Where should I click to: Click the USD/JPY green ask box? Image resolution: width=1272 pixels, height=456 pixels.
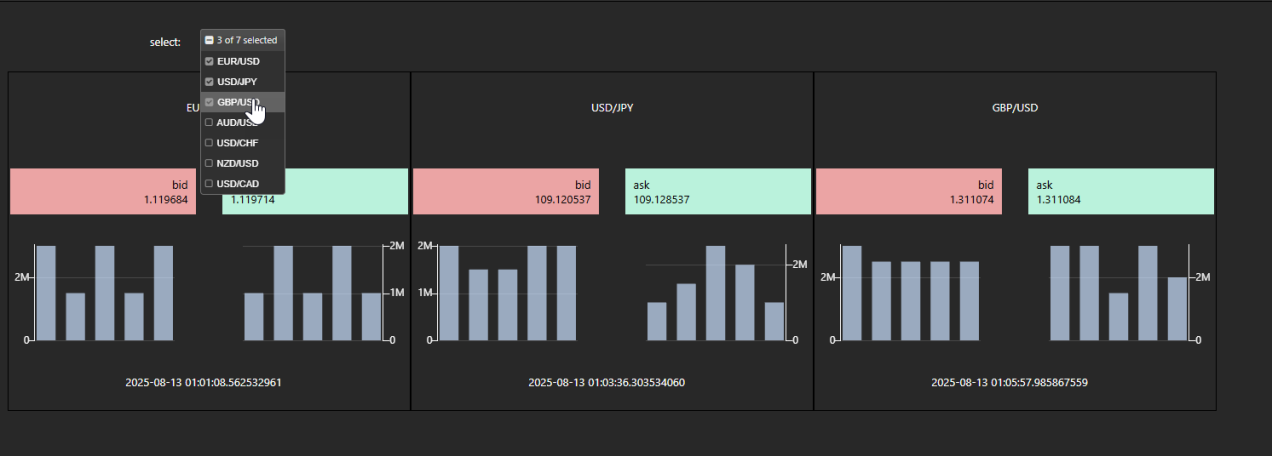718,192
